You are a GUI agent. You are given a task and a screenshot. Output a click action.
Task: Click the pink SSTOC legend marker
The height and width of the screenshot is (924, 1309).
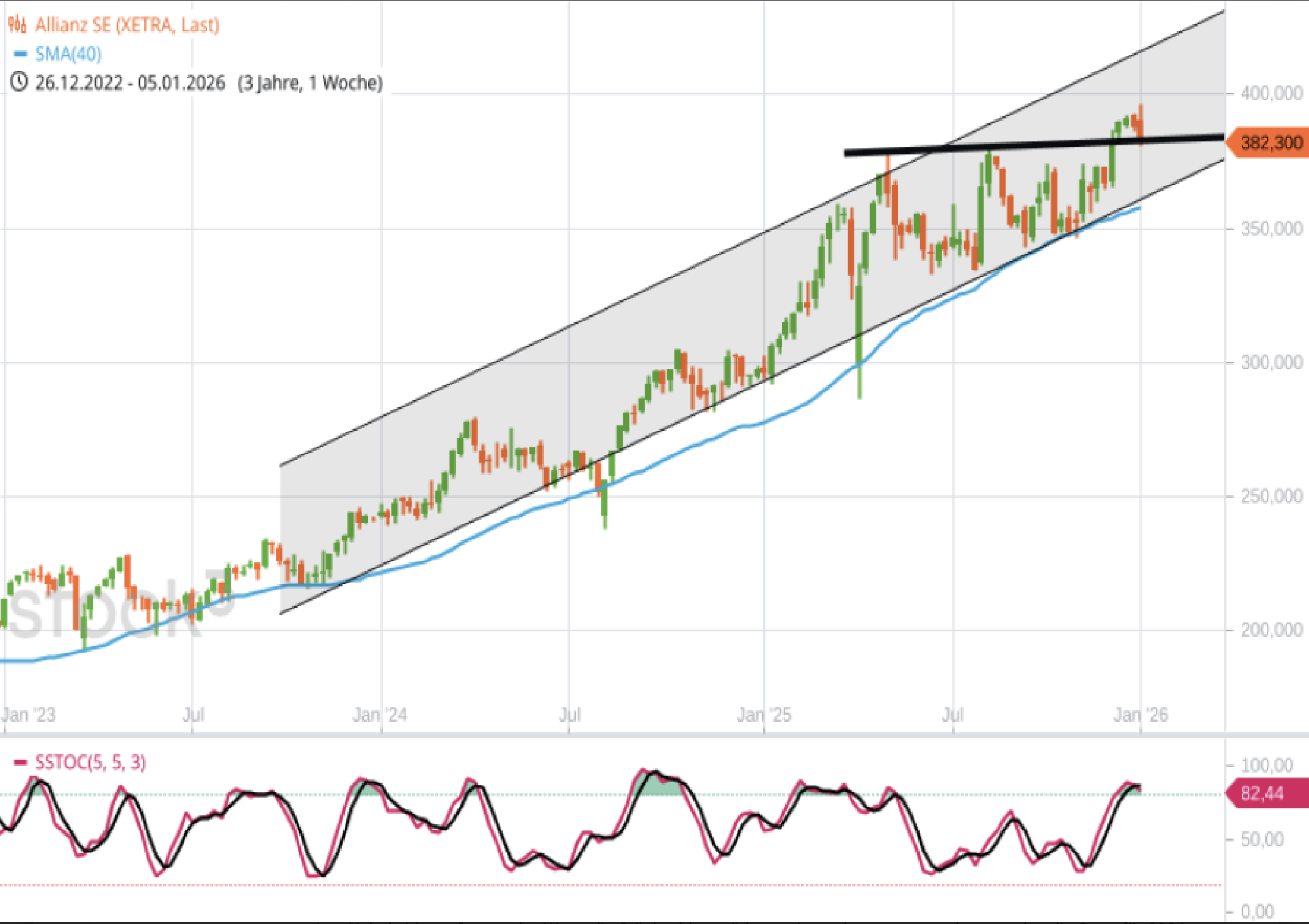21,762
